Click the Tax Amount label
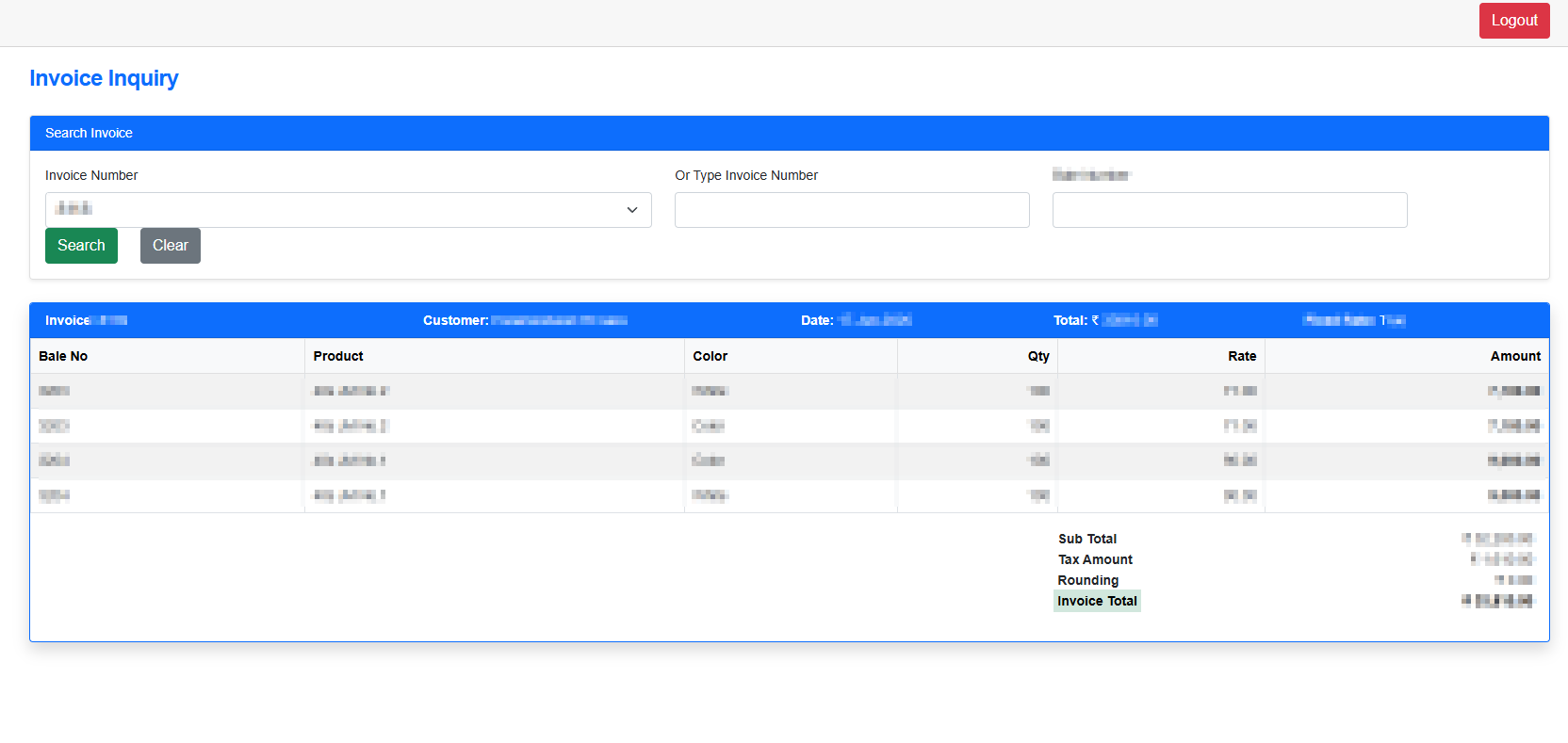Viewport: 1568px width, 743px height. coord(1095,559)
